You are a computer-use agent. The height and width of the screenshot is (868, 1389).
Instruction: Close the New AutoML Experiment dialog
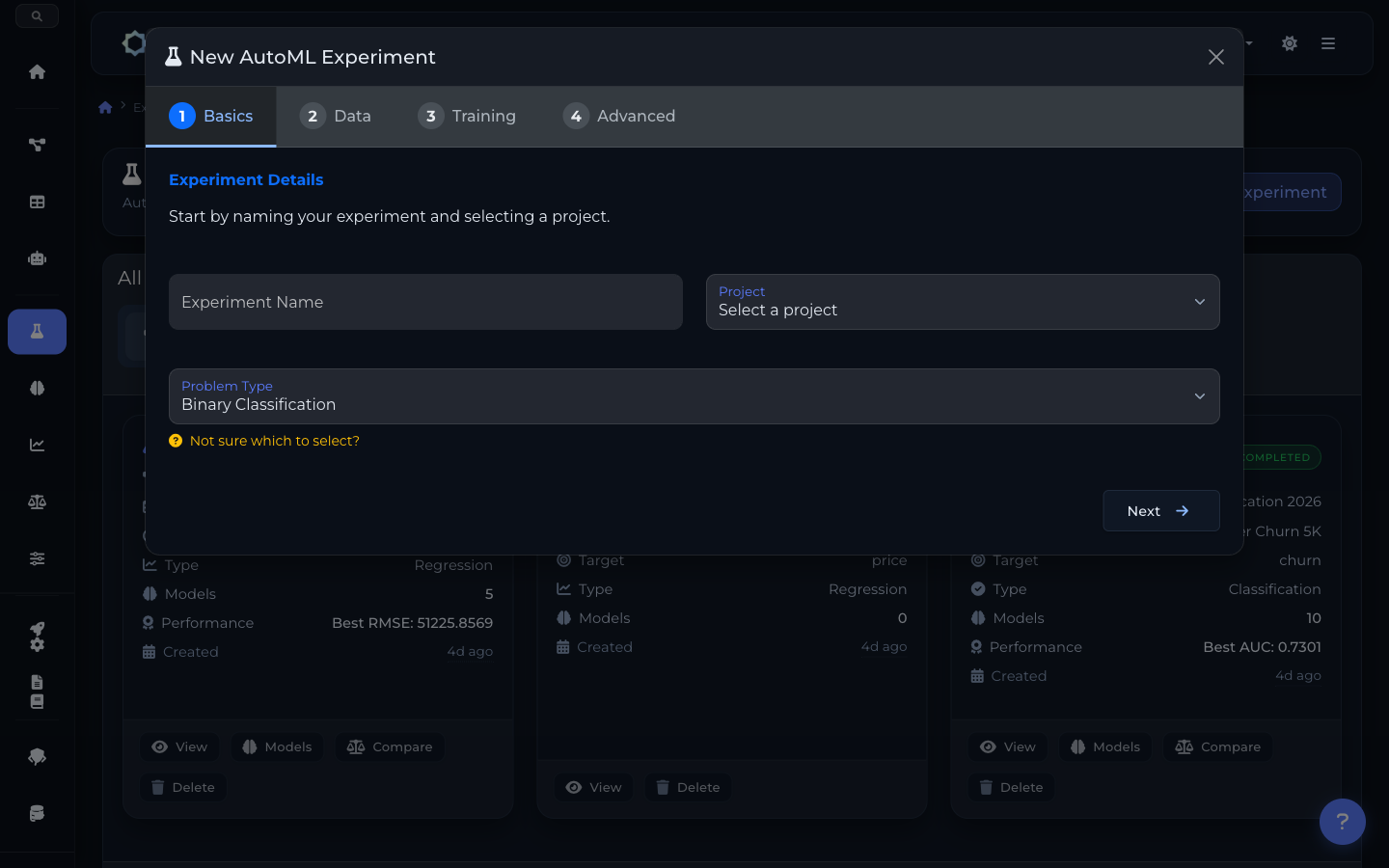pyautogui.click(x=1215, y=57)
